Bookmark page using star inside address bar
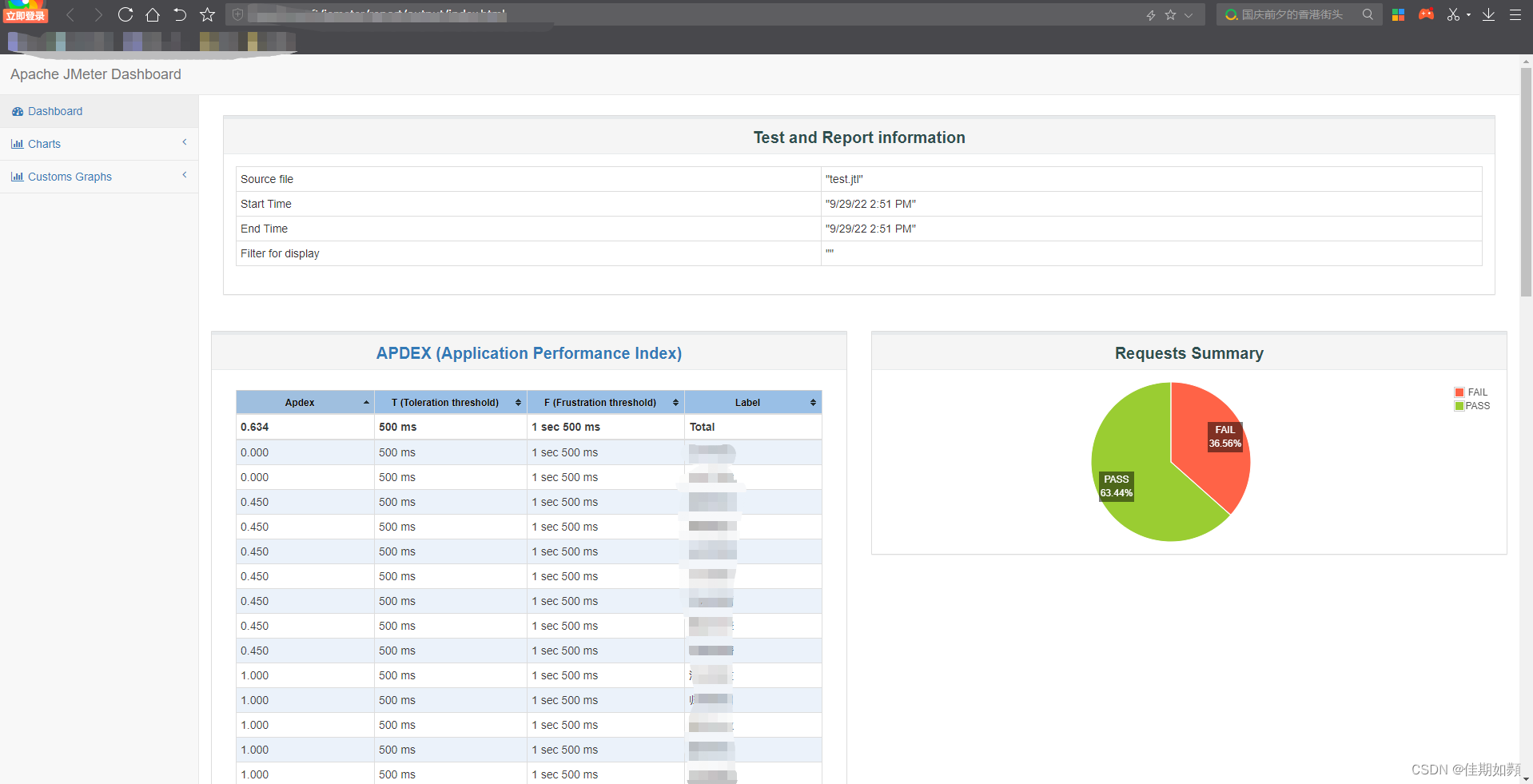Screen dimensions: 1533x784 pyautogui.click(x=1170, y=15)
